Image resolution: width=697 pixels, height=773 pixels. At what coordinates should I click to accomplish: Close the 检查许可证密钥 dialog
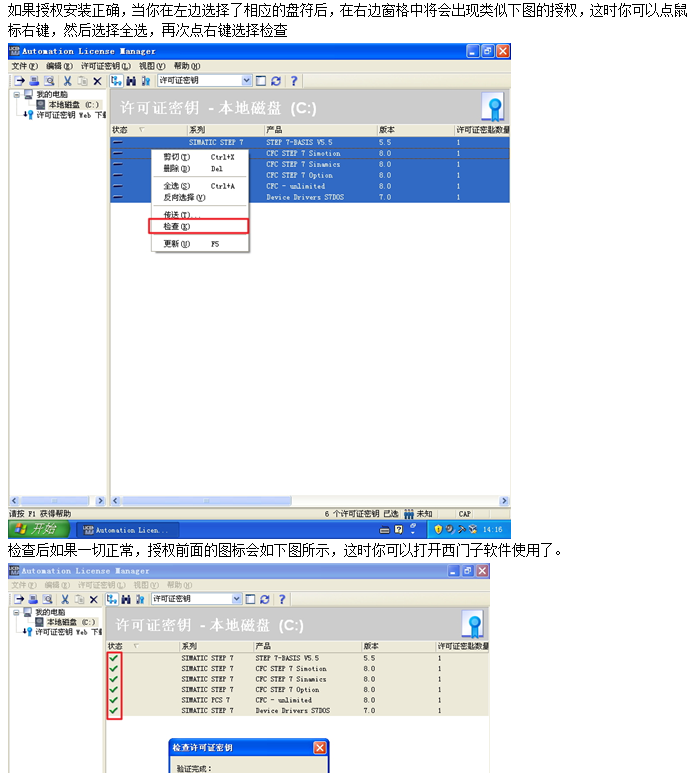[320, 747]
